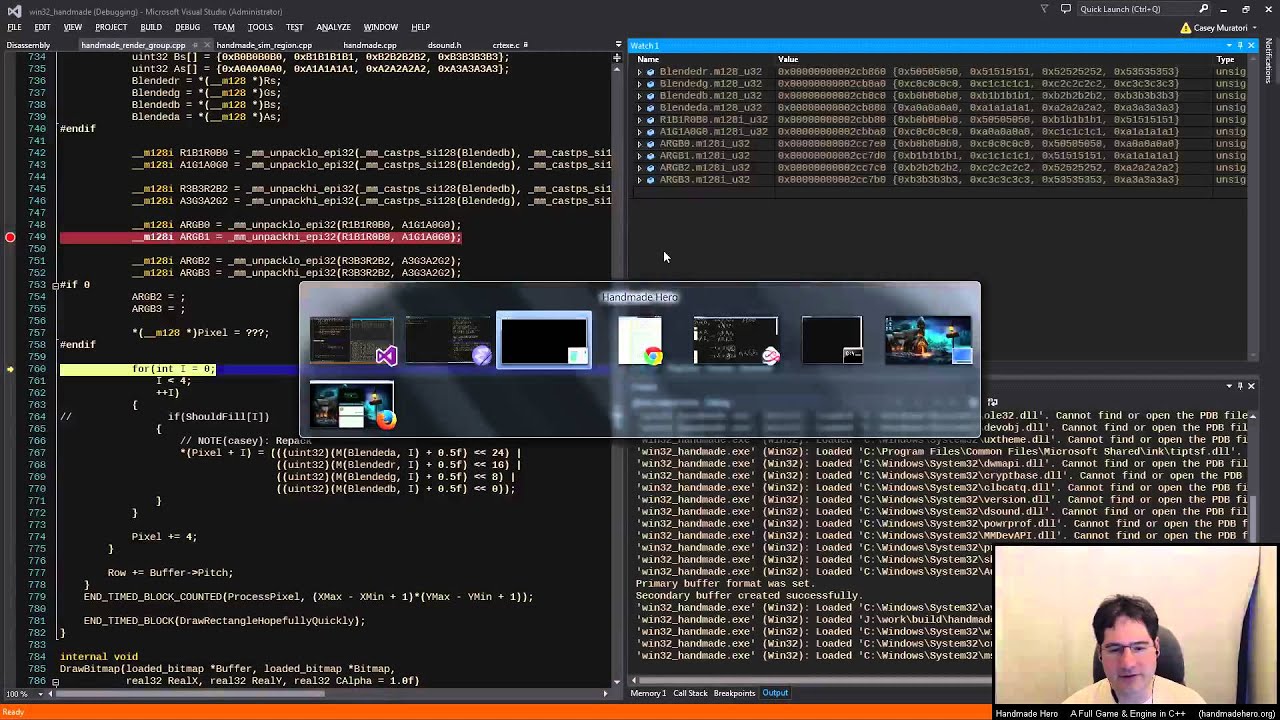
Task: Close the handmade_render_group.cpp tab
Action: pyautogui.click(x=206, y=45)
